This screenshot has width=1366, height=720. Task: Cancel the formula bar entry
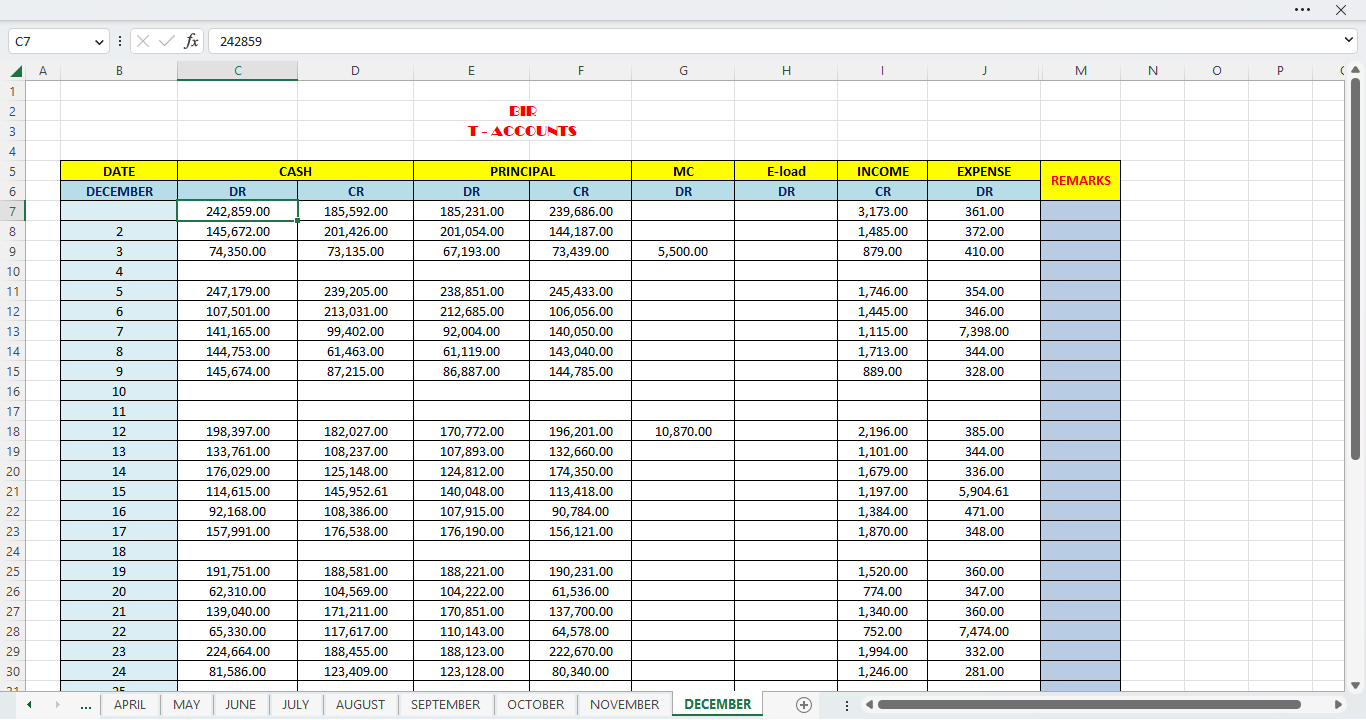[143, 41]
